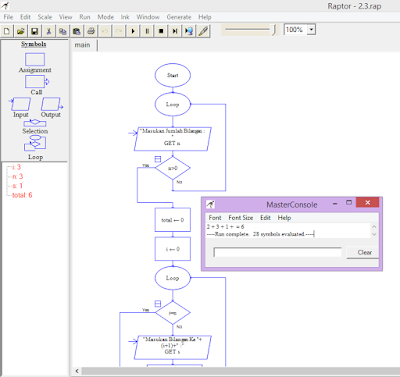The width and height of the screenshot is (400, 377).
Task: Stop execution with the square Stop button
Action: pos(161,31)
